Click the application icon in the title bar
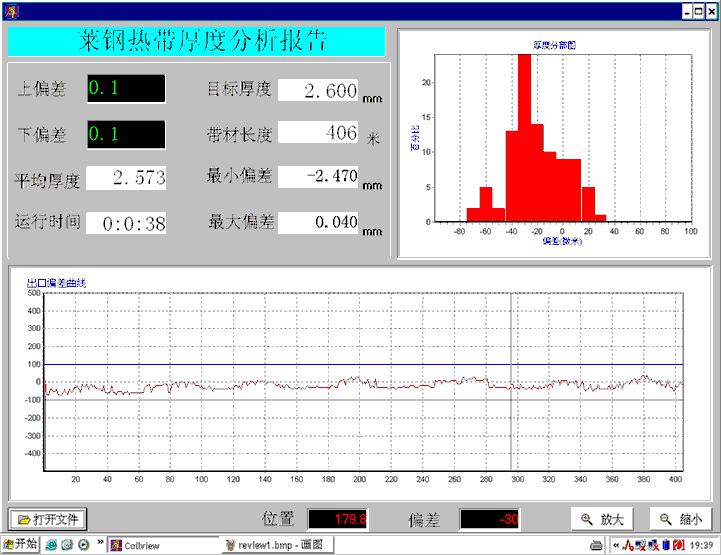 (12, 11)
